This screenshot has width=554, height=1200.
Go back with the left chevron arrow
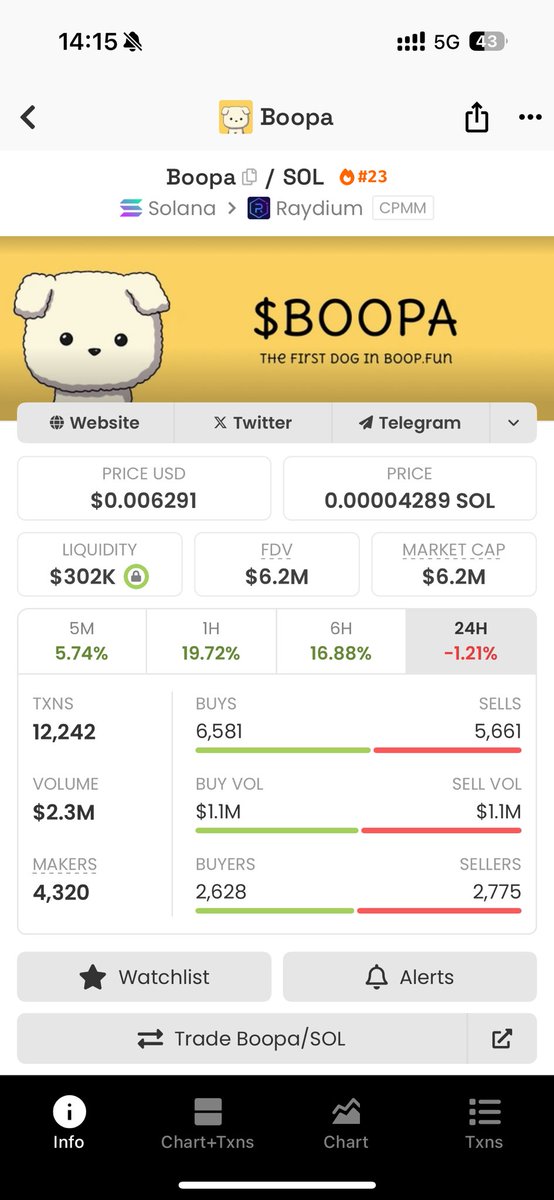click(x=28, y=117)
